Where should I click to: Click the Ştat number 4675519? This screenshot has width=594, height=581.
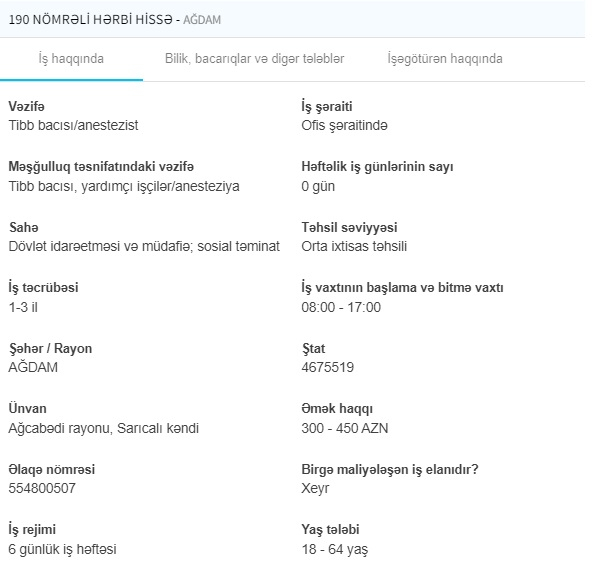point(328,367)
